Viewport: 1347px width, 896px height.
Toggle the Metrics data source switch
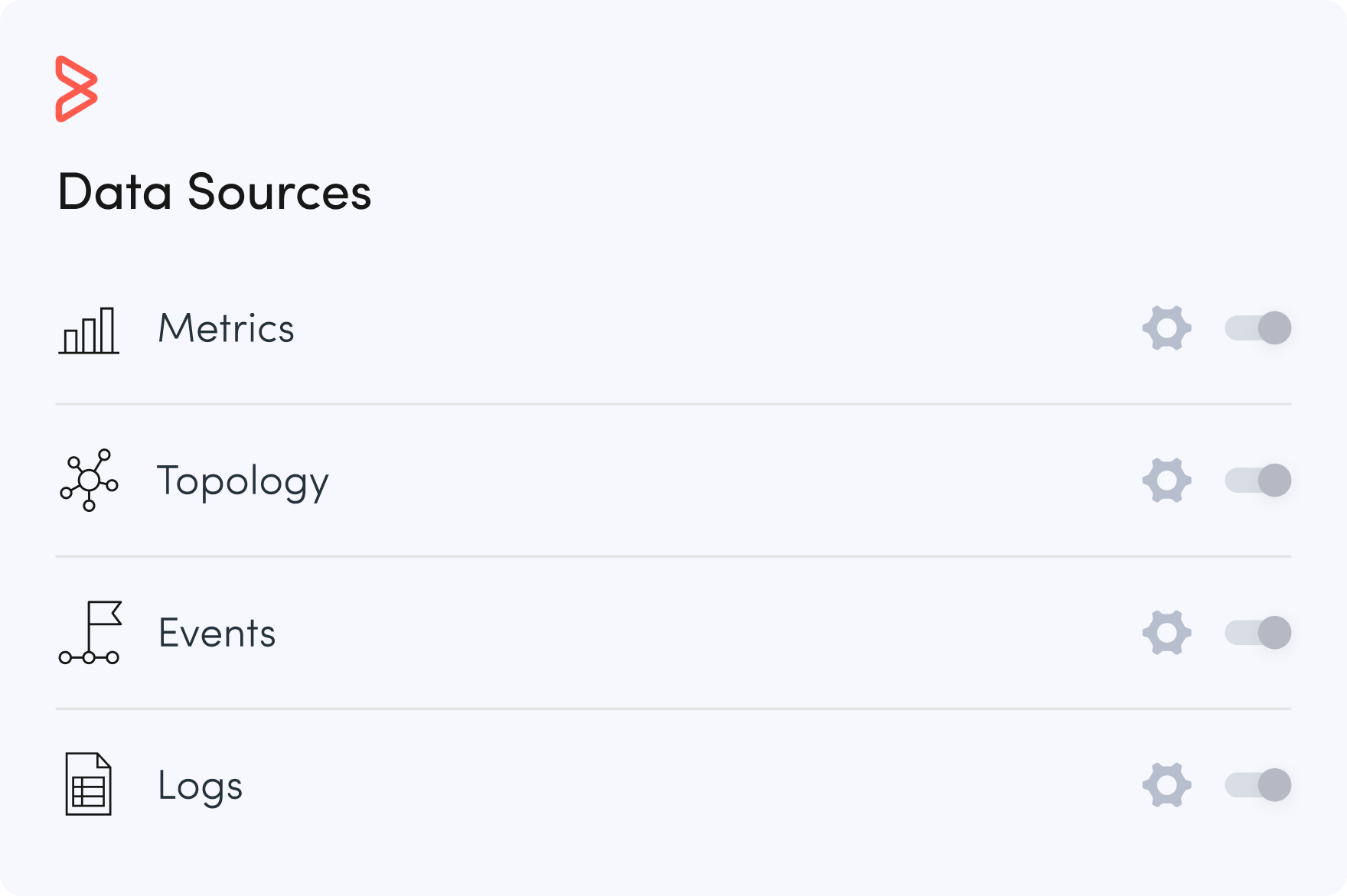pos(1258,328)
